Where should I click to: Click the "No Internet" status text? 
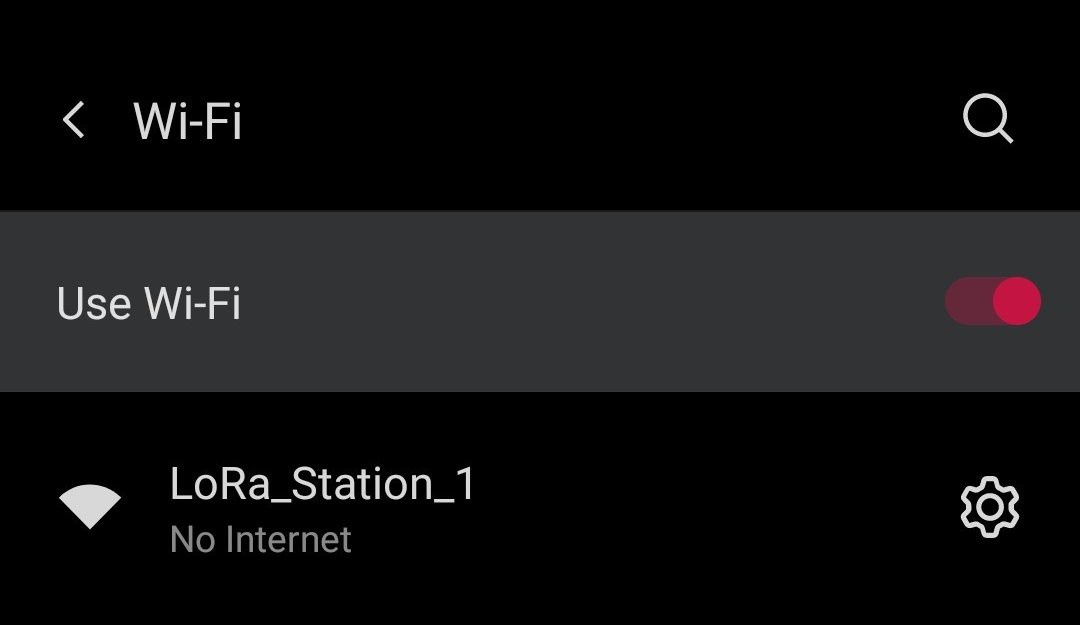pyautogui.click(x=260, y=539)
